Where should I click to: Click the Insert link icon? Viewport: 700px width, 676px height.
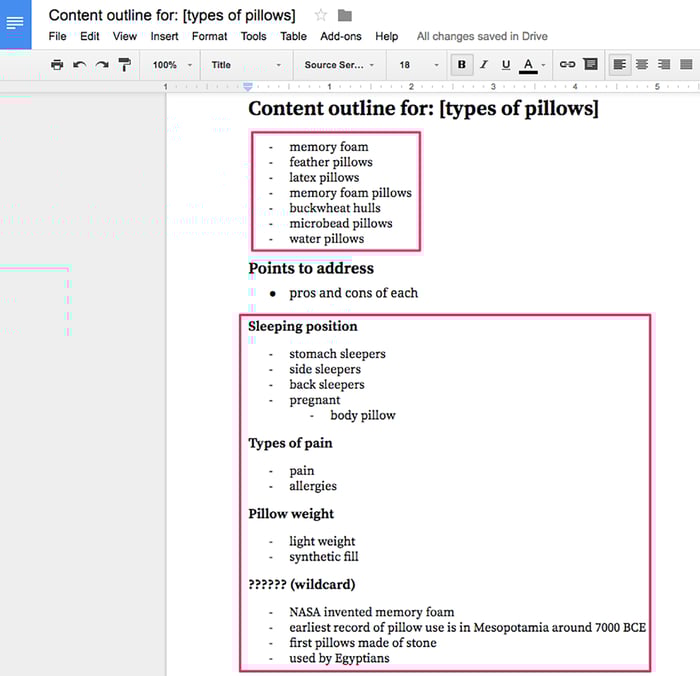(x=567, y=65)
